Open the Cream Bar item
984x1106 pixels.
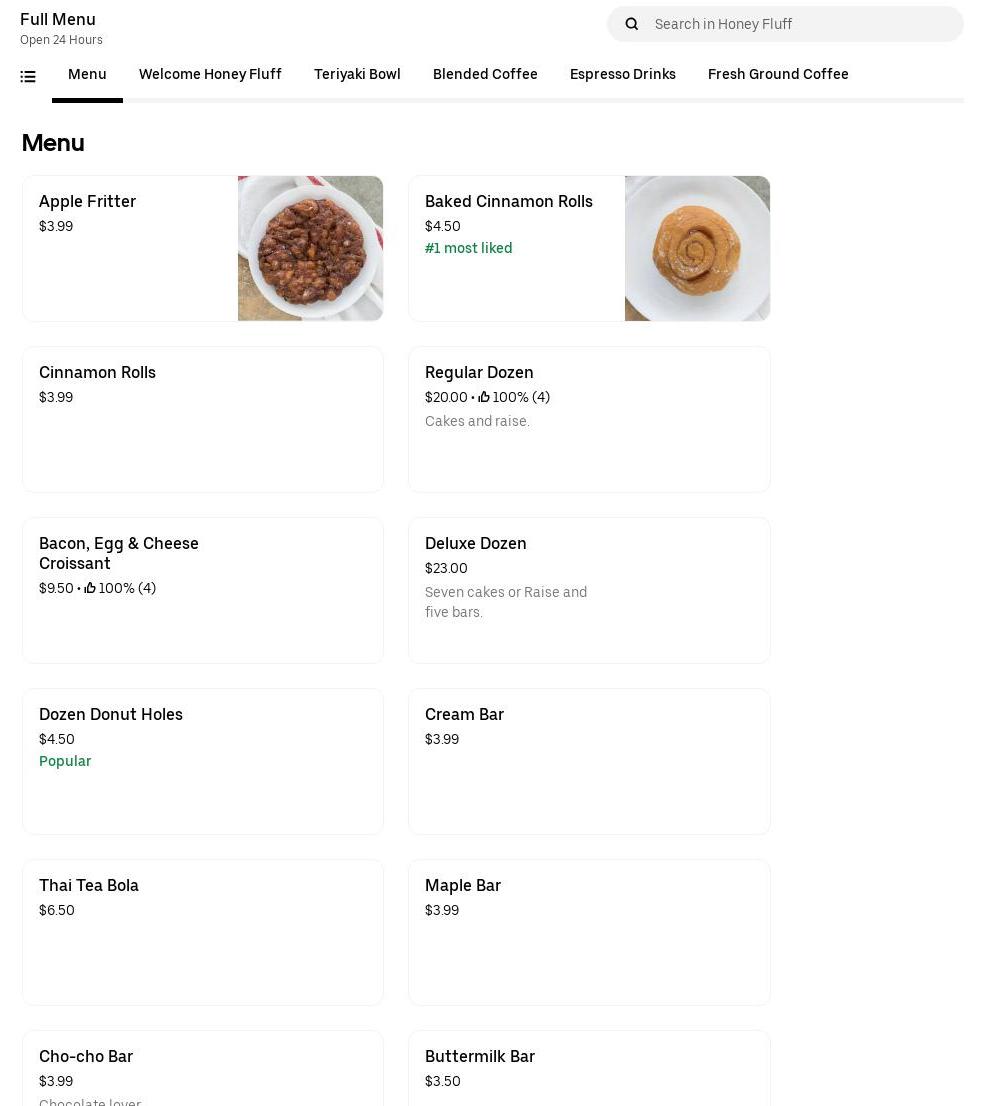tap(589, 761)
